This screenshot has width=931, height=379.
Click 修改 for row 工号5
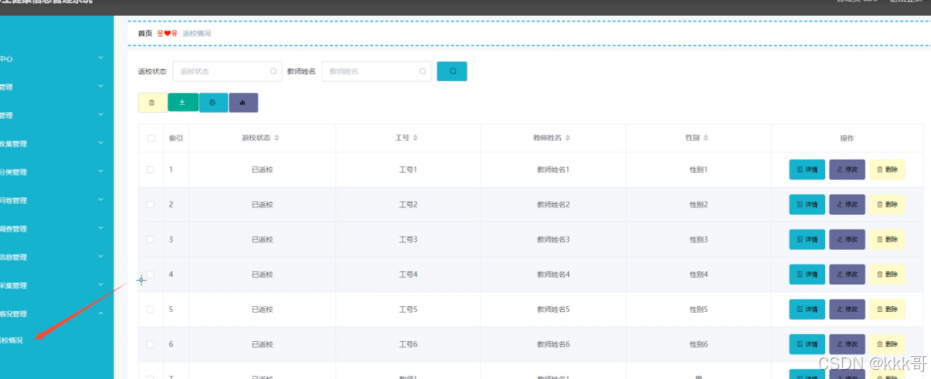tap(847, 309)
